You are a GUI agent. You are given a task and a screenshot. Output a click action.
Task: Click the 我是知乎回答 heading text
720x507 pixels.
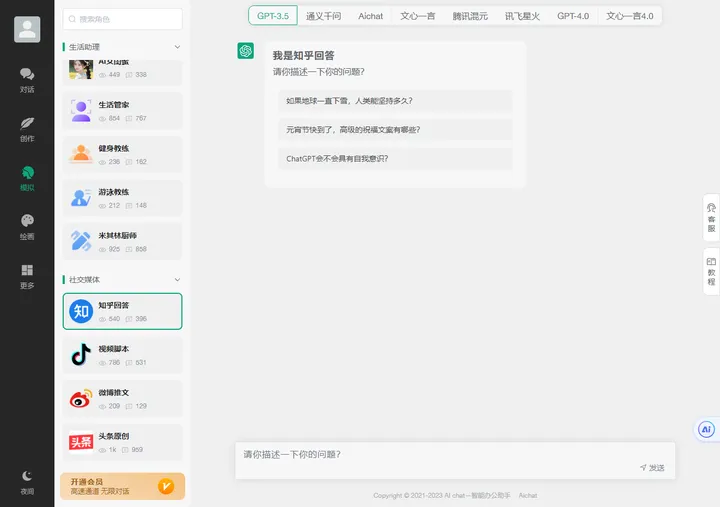click(304, 56)
